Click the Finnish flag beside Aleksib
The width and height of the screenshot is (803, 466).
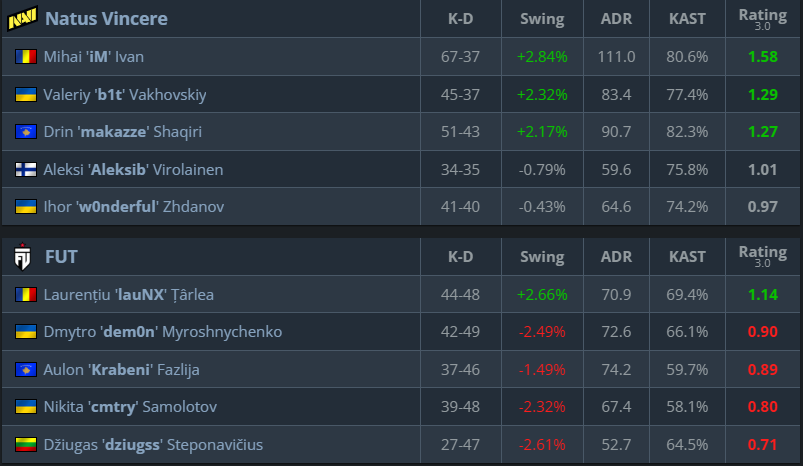(25, 170)
